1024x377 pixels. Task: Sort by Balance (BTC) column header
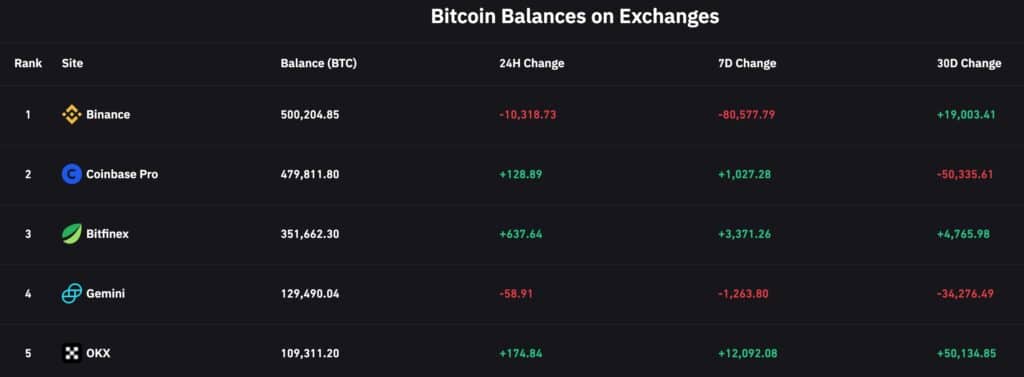[x=319, y=63]
